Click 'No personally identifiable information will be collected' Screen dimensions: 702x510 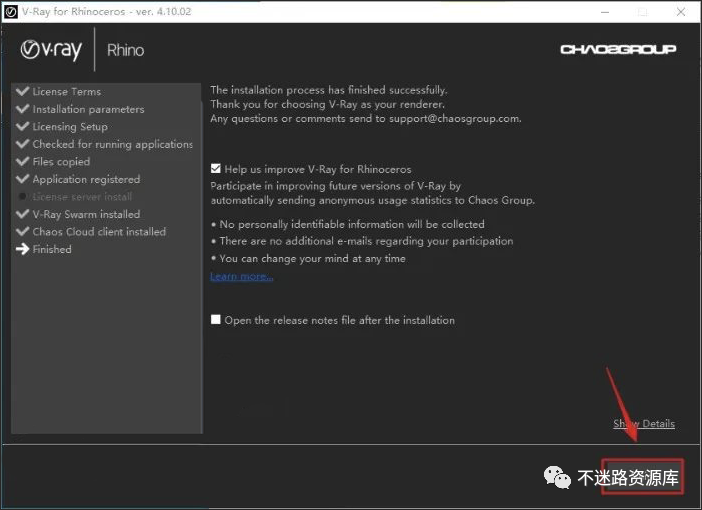point(351,224)
